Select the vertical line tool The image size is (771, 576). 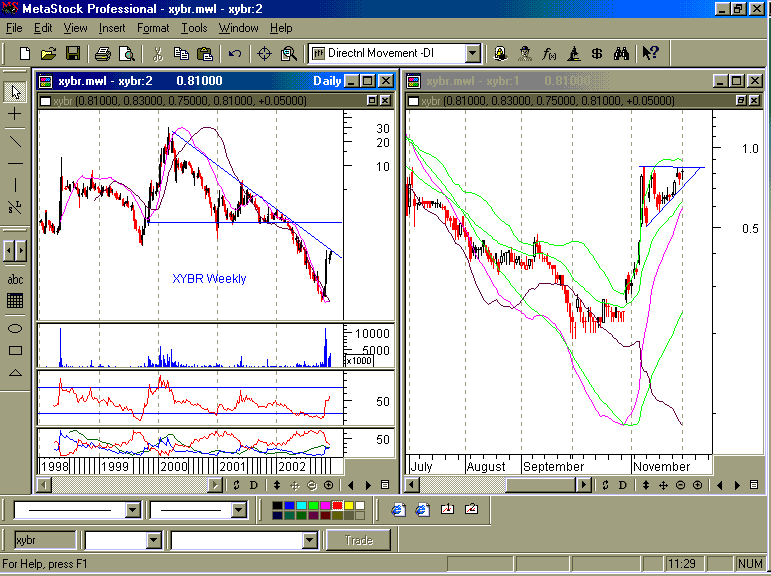point(15,185)
